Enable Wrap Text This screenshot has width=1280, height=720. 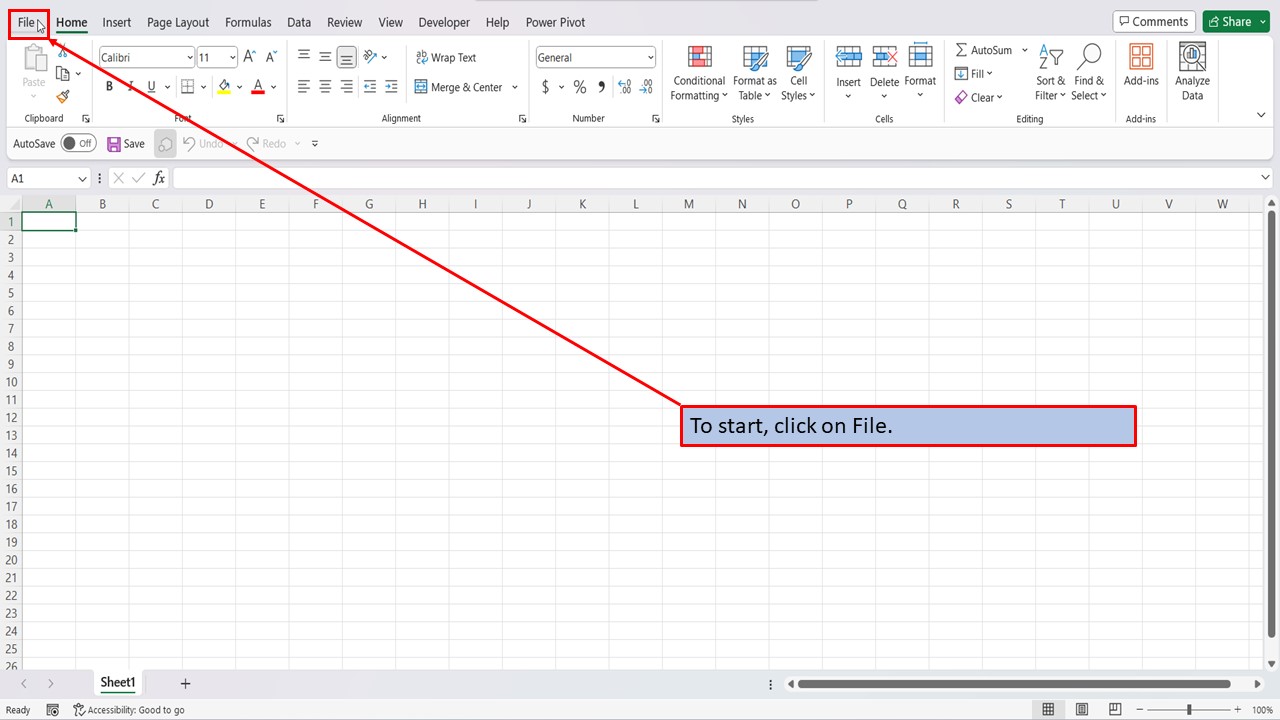447,57
